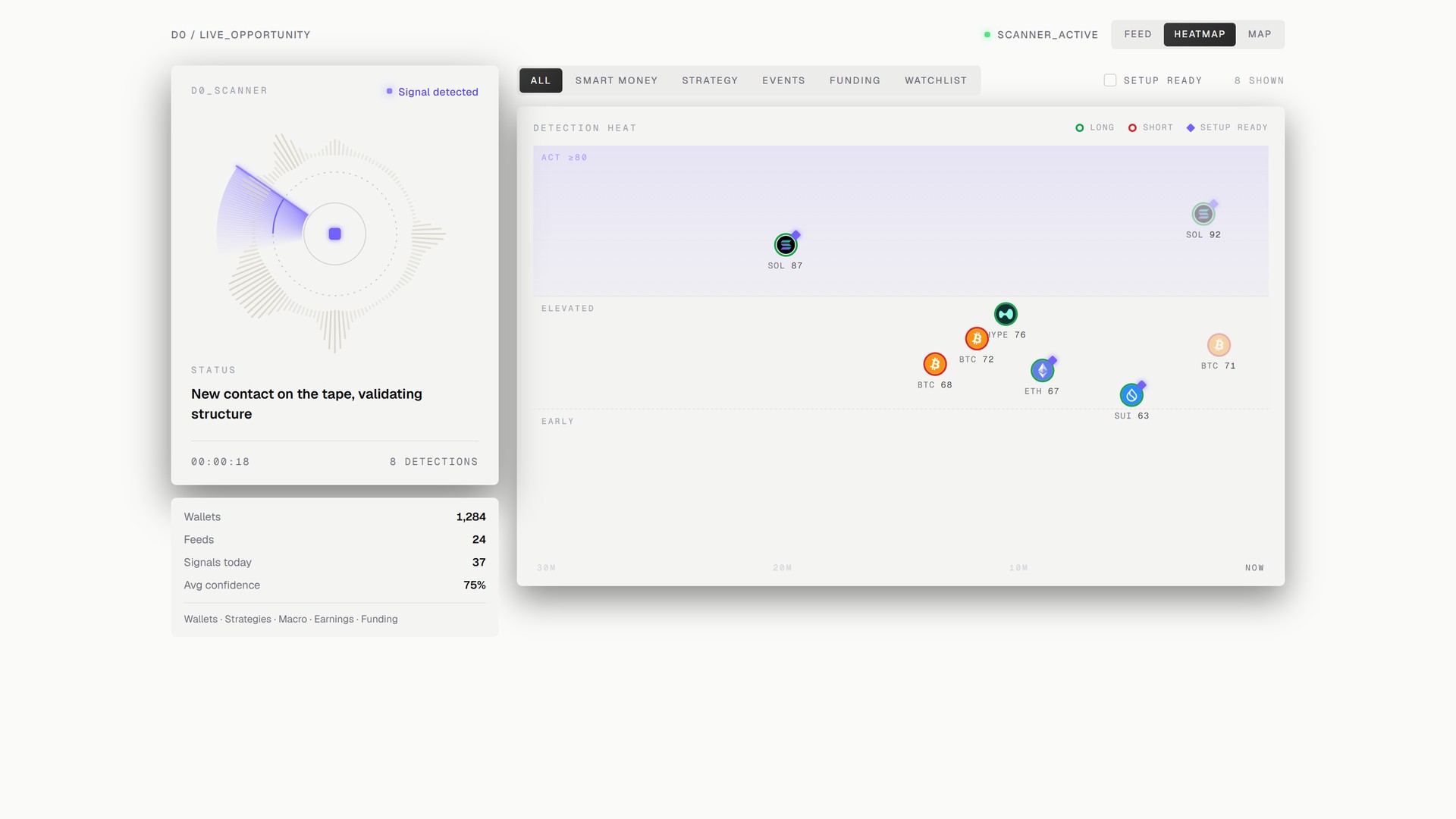
Task: Click the SOL 87 coin marker
Action: (786, 245)
